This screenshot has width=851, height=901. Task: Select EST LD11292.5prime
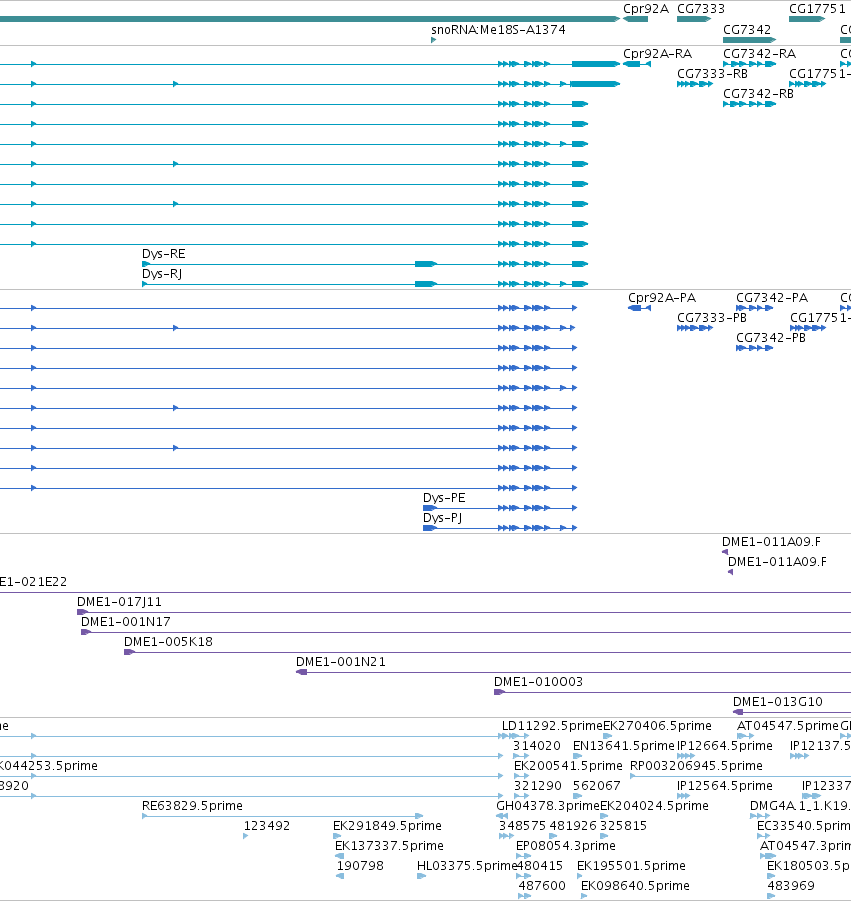(552, 726)
